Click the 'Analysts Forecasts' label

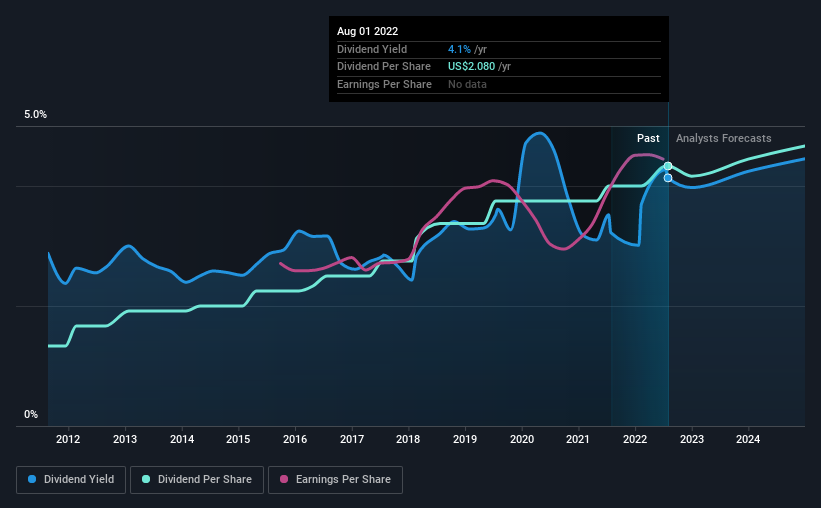[724, 138]
